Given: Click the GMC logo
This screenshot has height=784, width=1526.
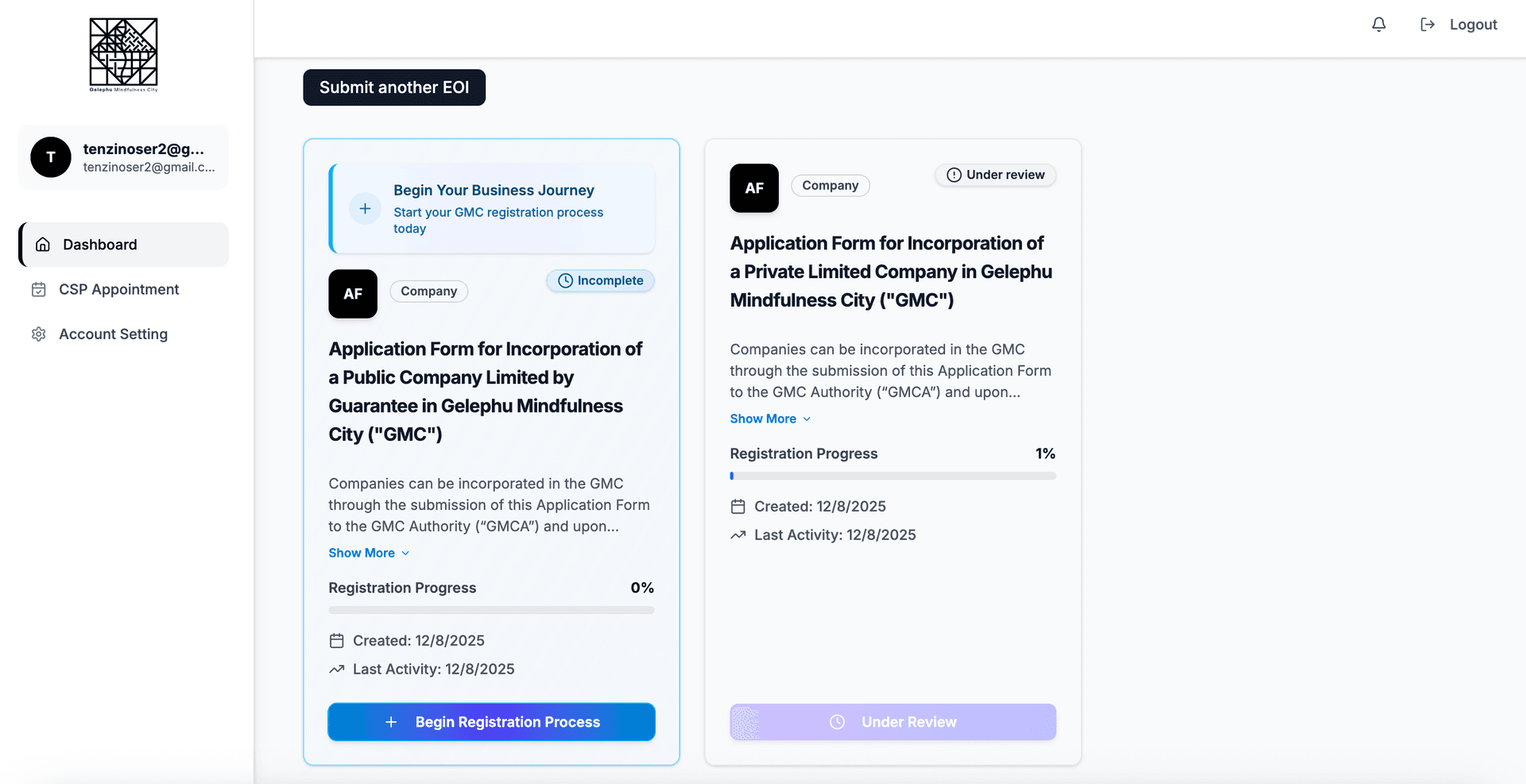Looking at the screenshot, I should click(123, 53).
